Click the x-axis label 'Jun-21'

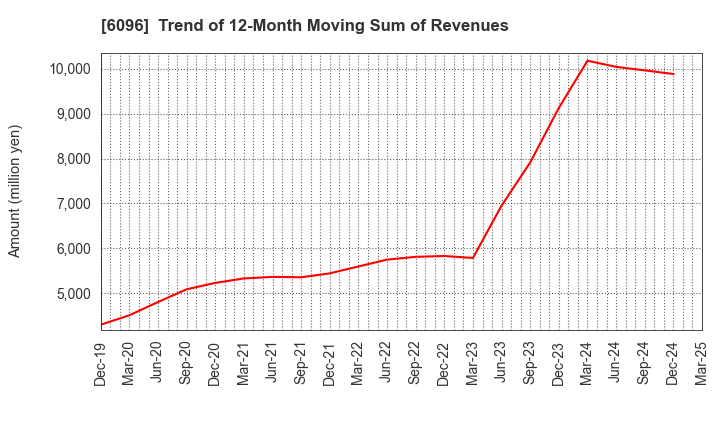[271, 361]
